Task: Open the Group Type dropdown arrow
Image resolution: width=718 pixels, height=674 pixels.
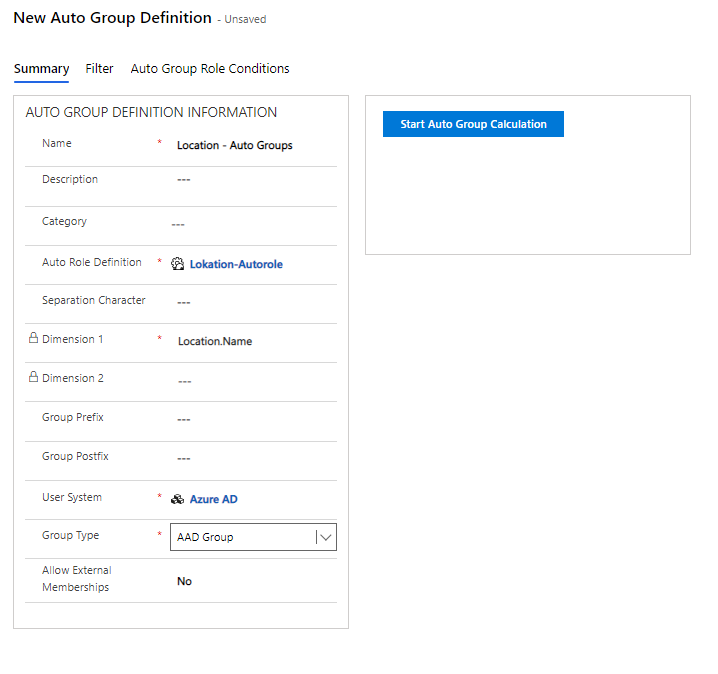Action: [325, 537]
